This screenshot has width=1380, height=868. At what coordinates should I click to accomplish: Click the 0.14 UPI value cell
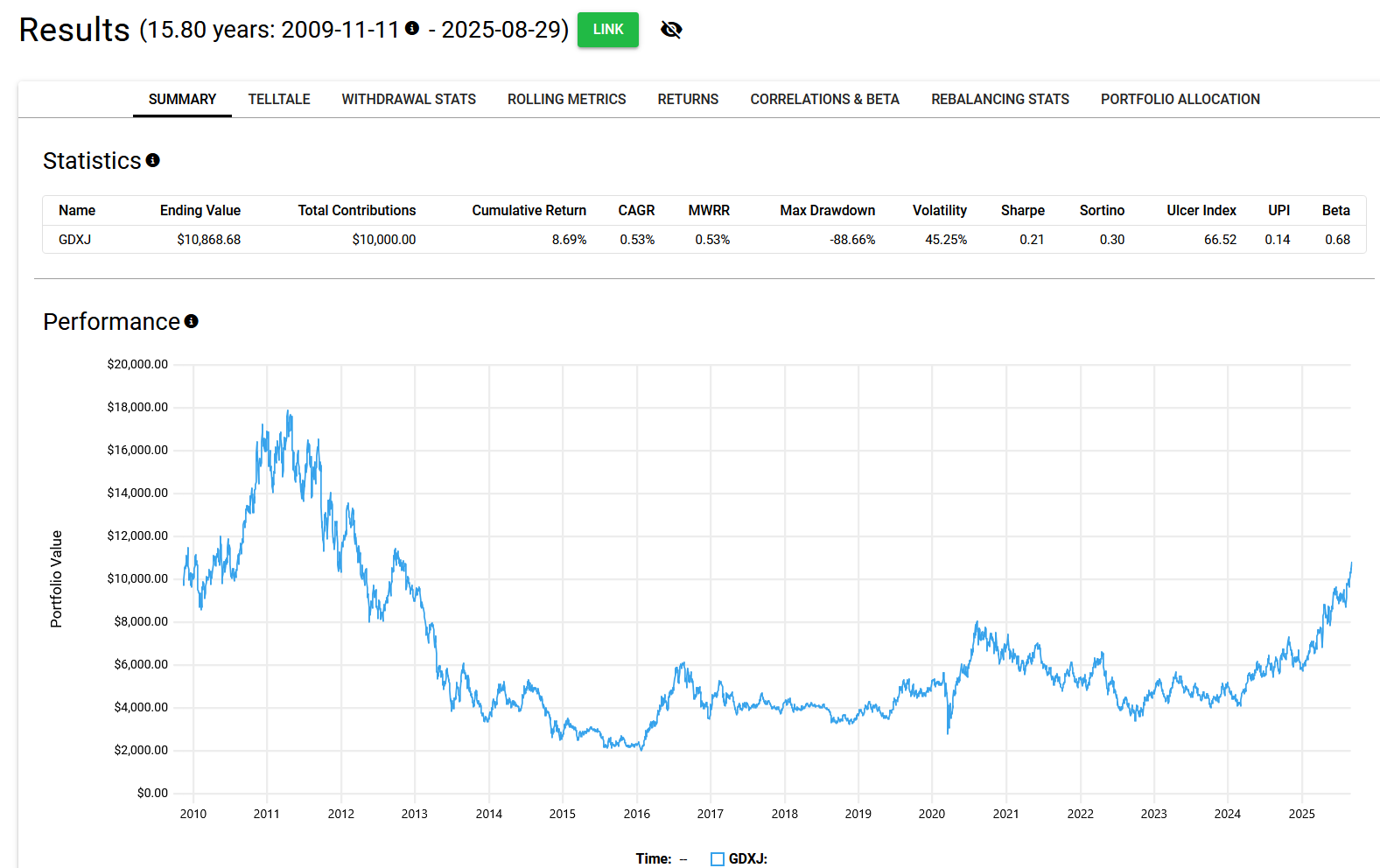[1278, 239]
